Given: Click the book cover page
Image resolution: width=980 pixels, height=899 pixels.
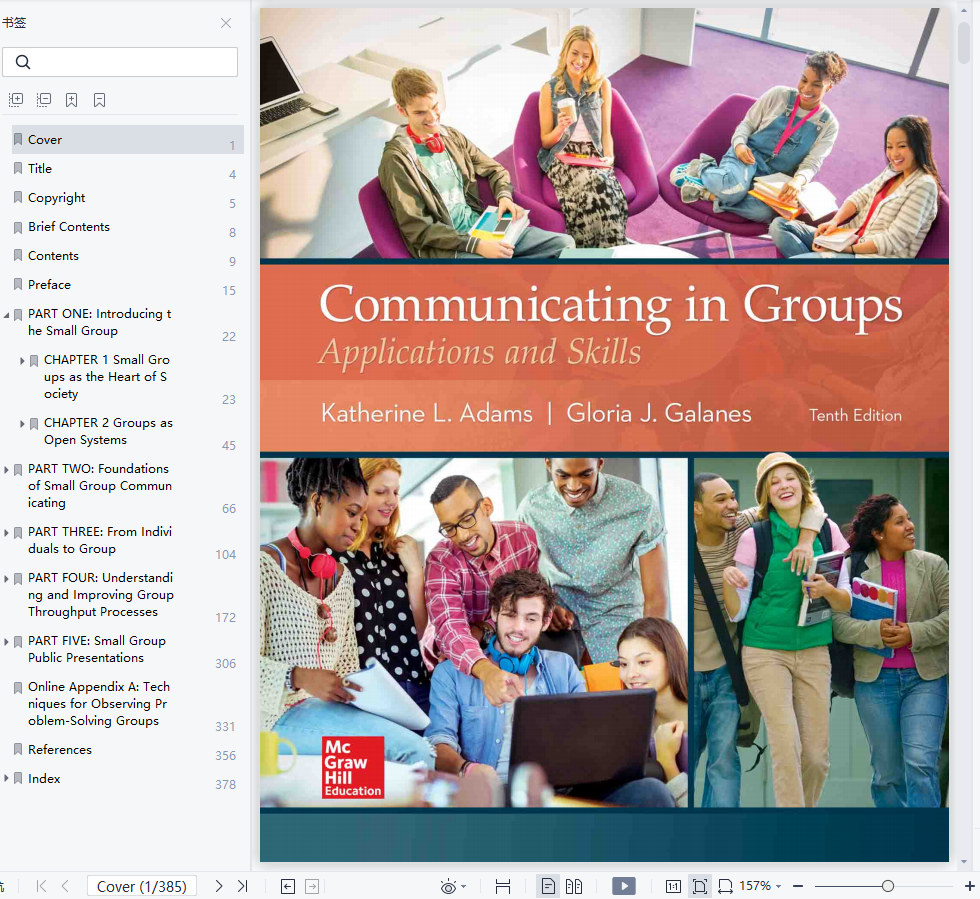Looking at the screenshot, I should 604,434.
